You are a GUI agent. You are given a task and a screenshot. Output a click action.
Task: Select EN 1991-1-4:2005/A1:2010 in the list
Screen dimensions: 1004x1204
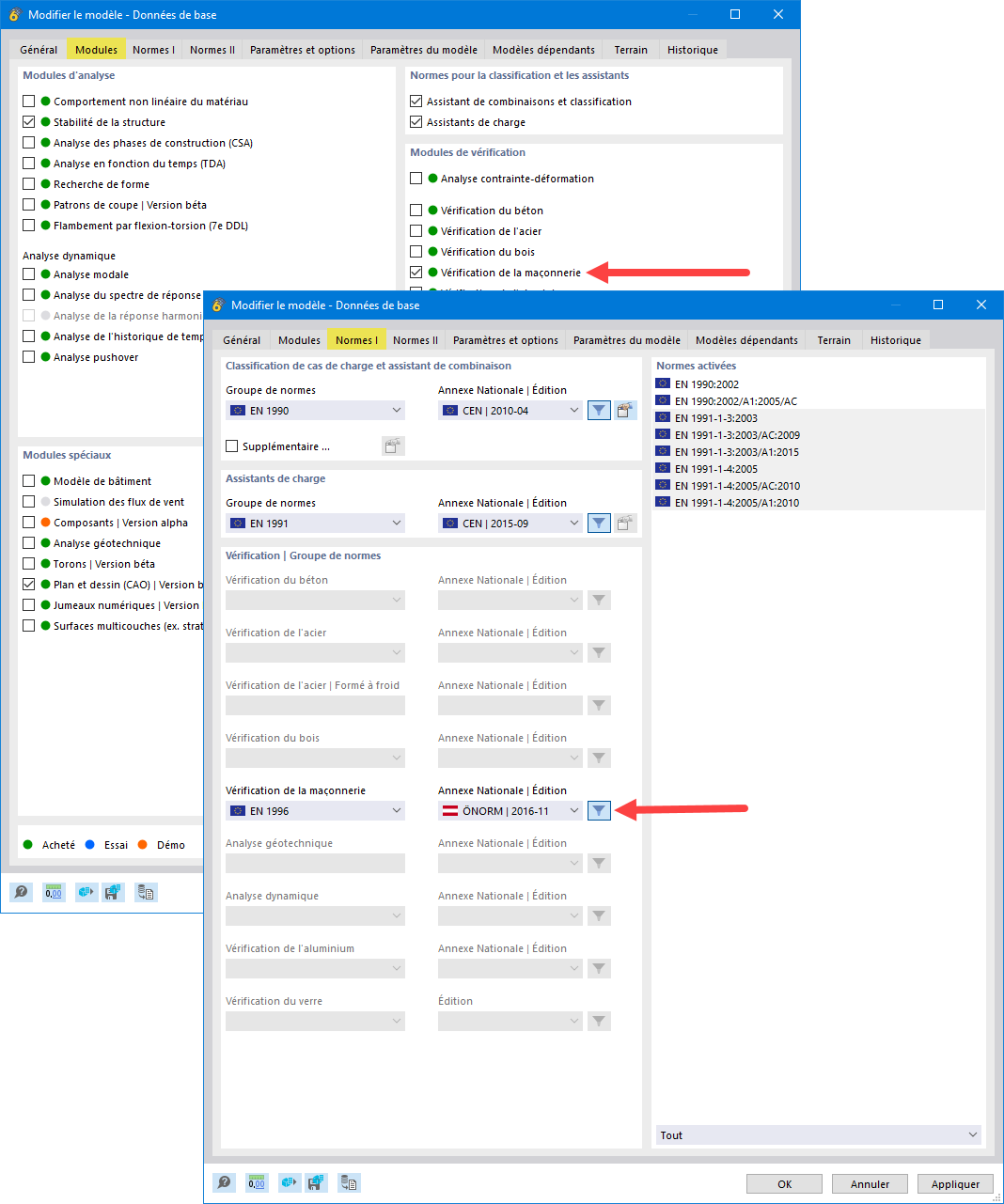(x=819, y=503)
